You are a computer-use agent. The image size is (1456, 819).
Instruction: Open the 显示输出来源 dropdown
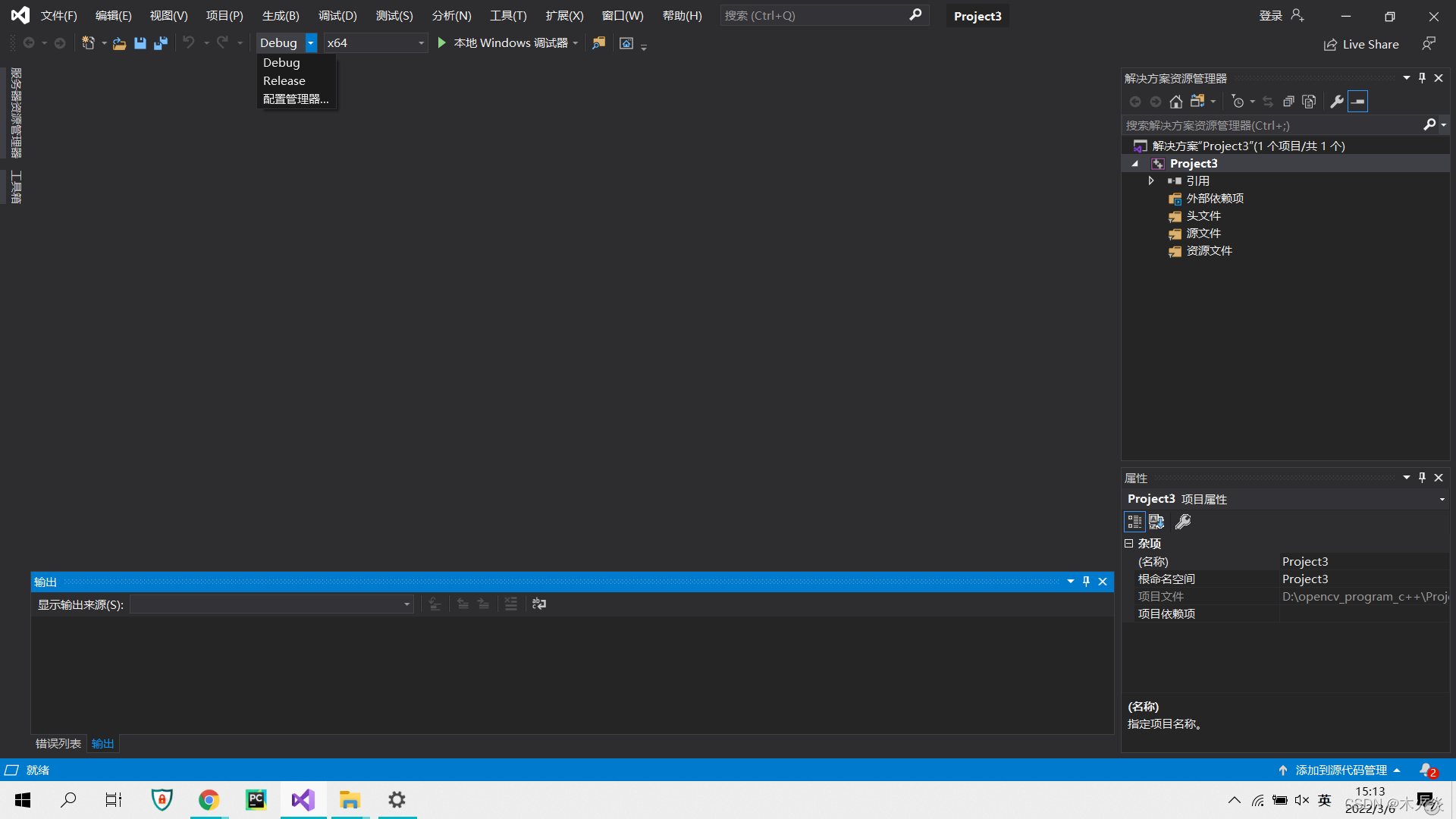point(406,604)
